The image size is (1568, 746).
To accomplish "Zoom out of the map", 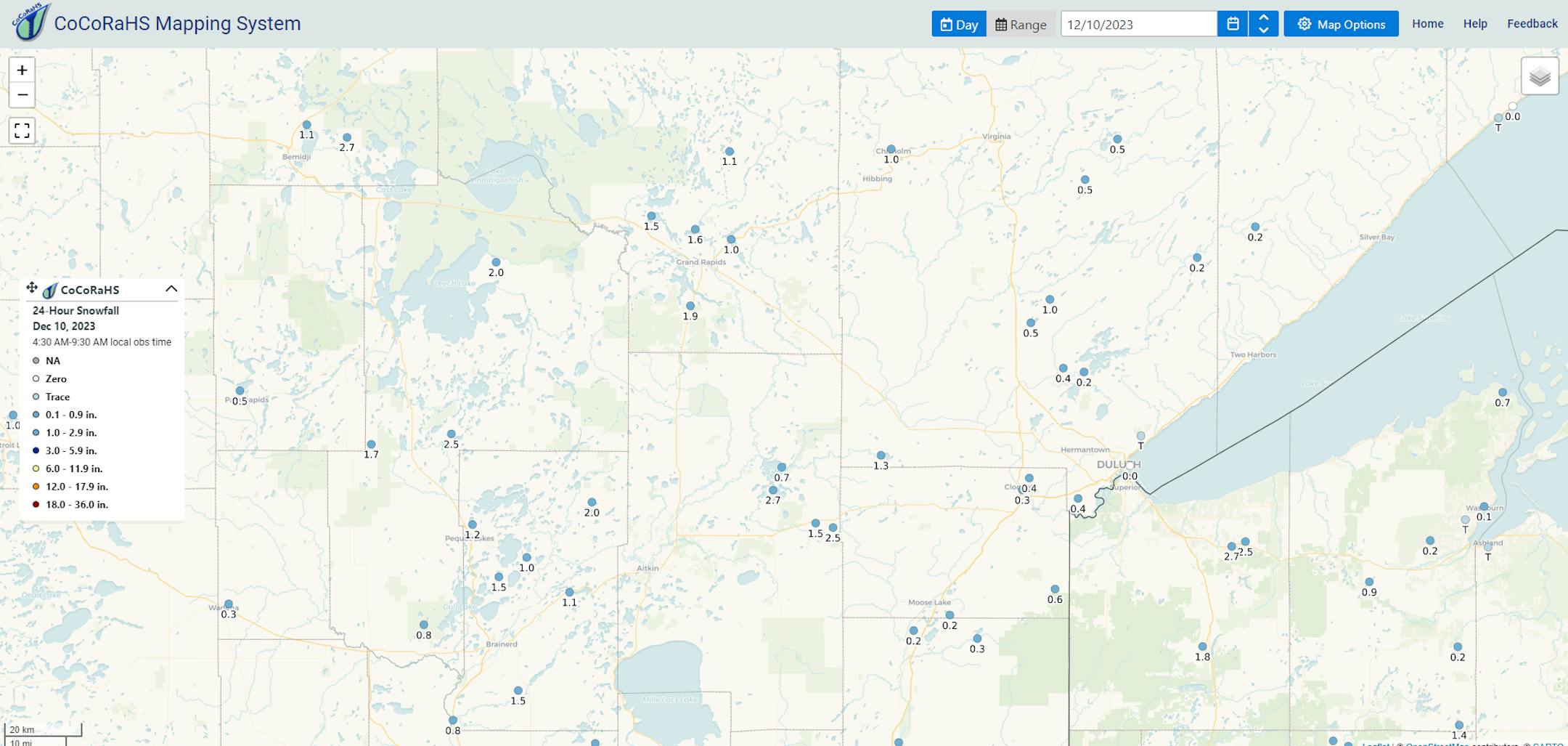I will click(x=22, y=95).
